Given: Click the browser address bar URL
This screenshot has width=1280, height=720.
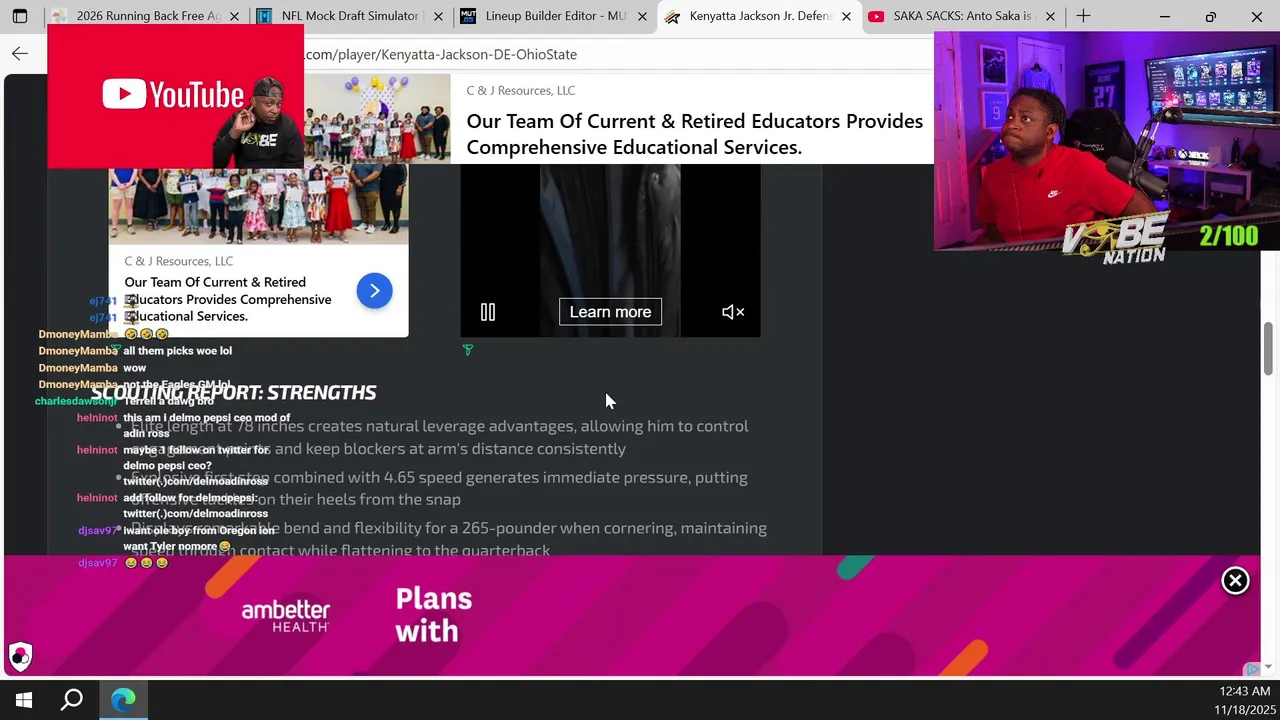Looking at the screenshot, I should (441, 54).
